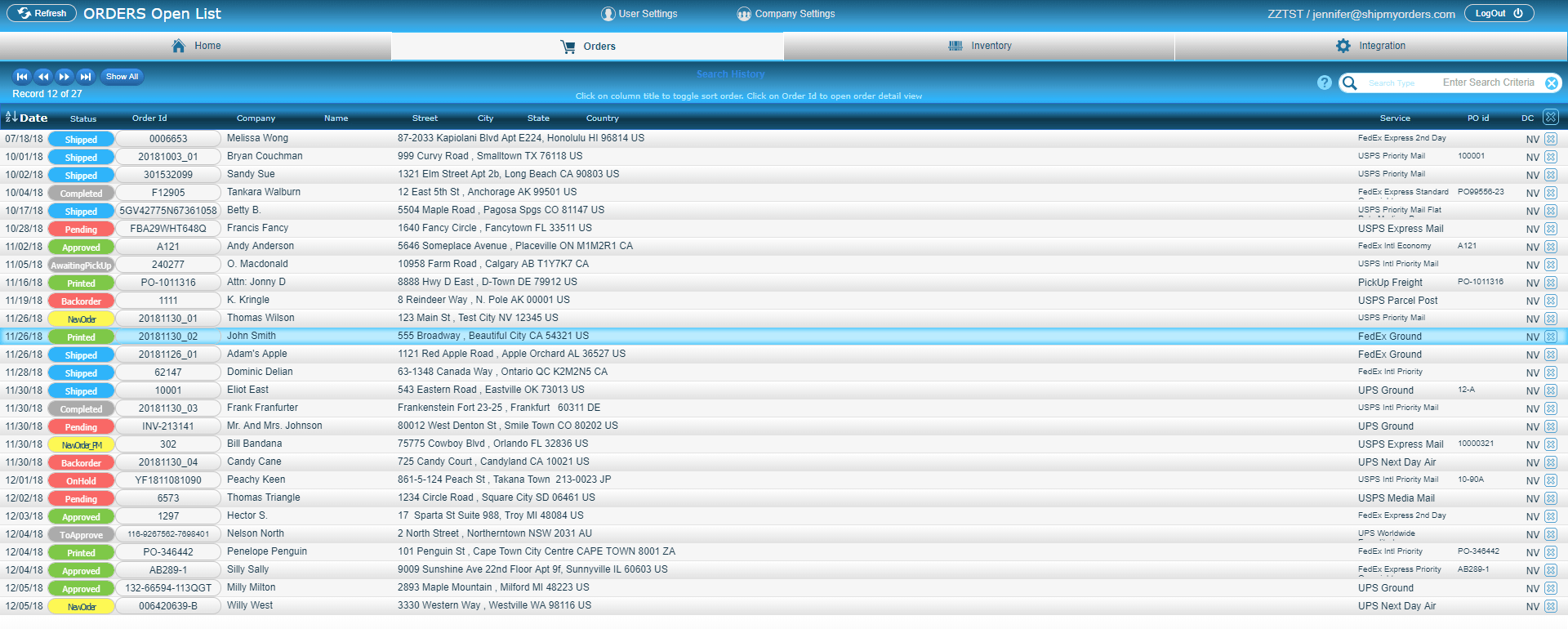Open User Settings
Viewport: 1568px width, 629px height.
(x=639, y=14)
